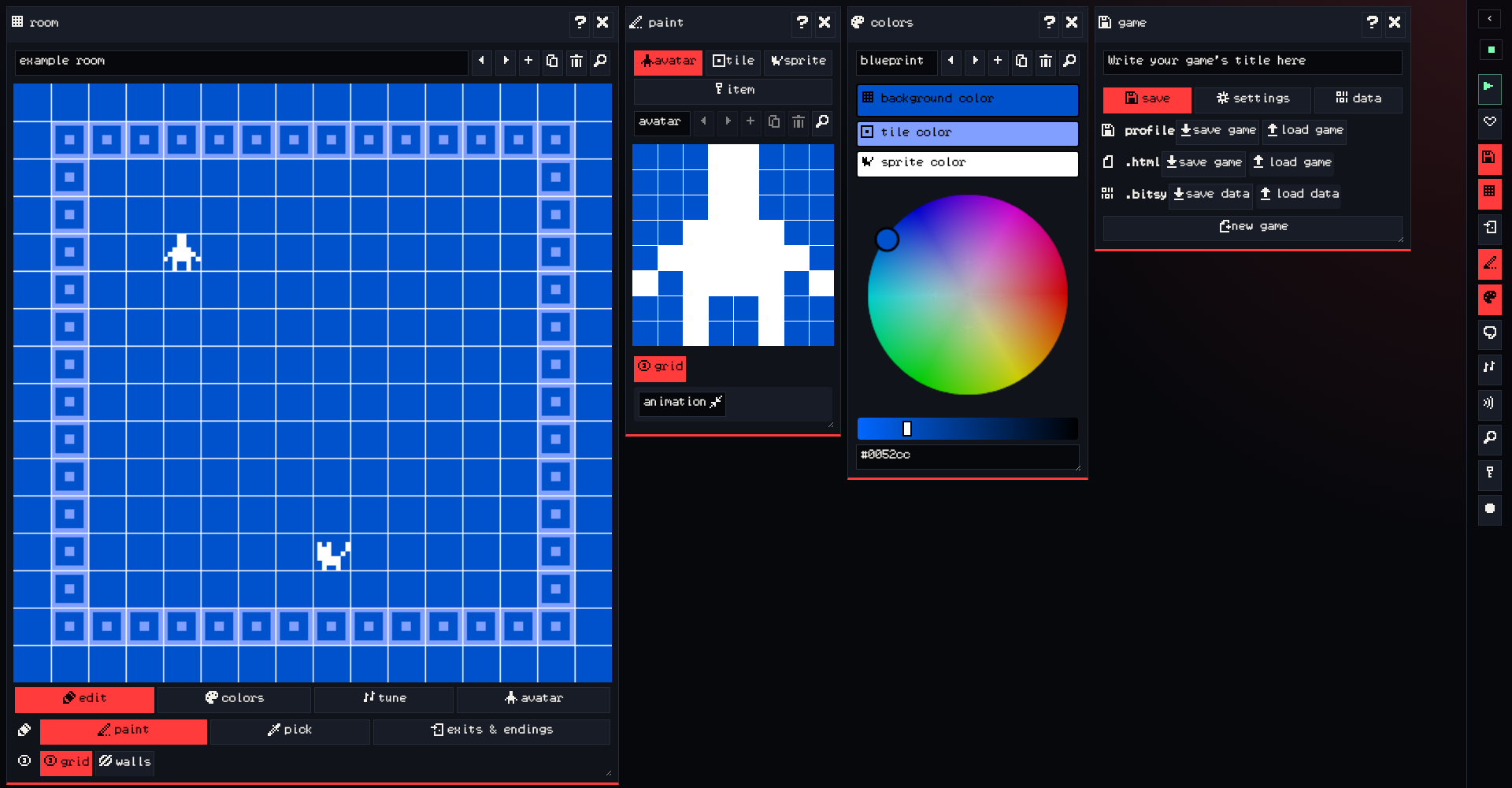Duplicate the drawing in paint panel
The height and width of the screenshot is (788, 1512).
(774, 122)
